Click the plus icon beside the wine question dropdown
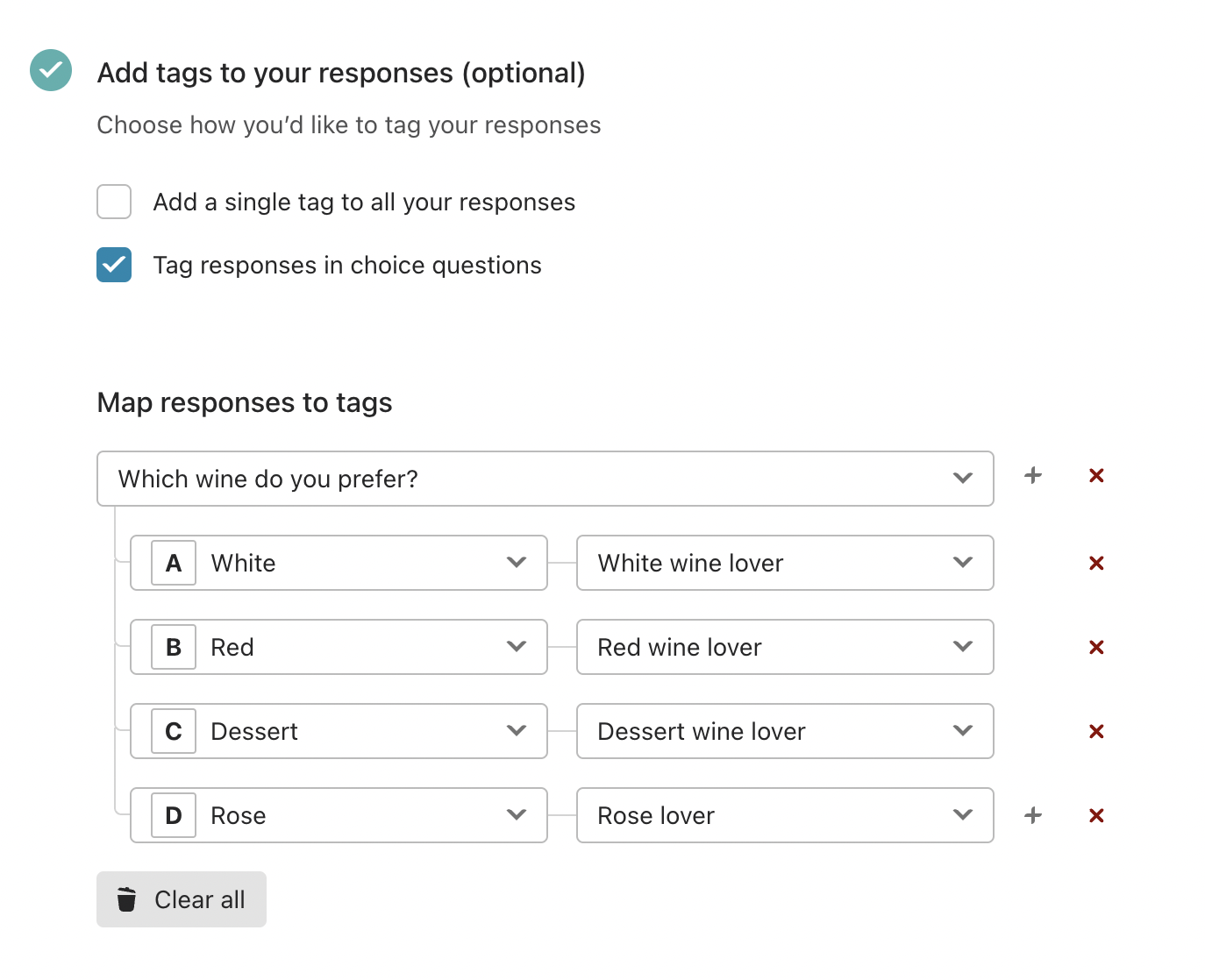This screenshot has height=980, width=1205. coord(1033,475)
